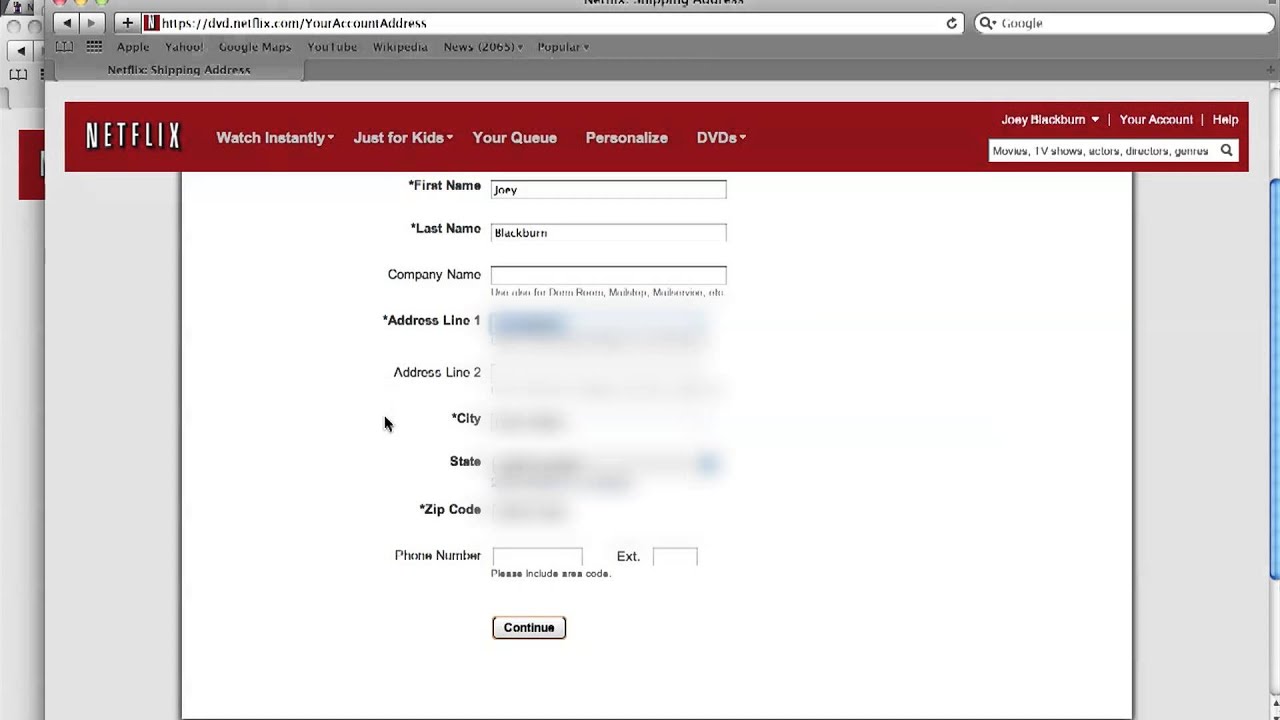Click the Help link

[1225, 119]
